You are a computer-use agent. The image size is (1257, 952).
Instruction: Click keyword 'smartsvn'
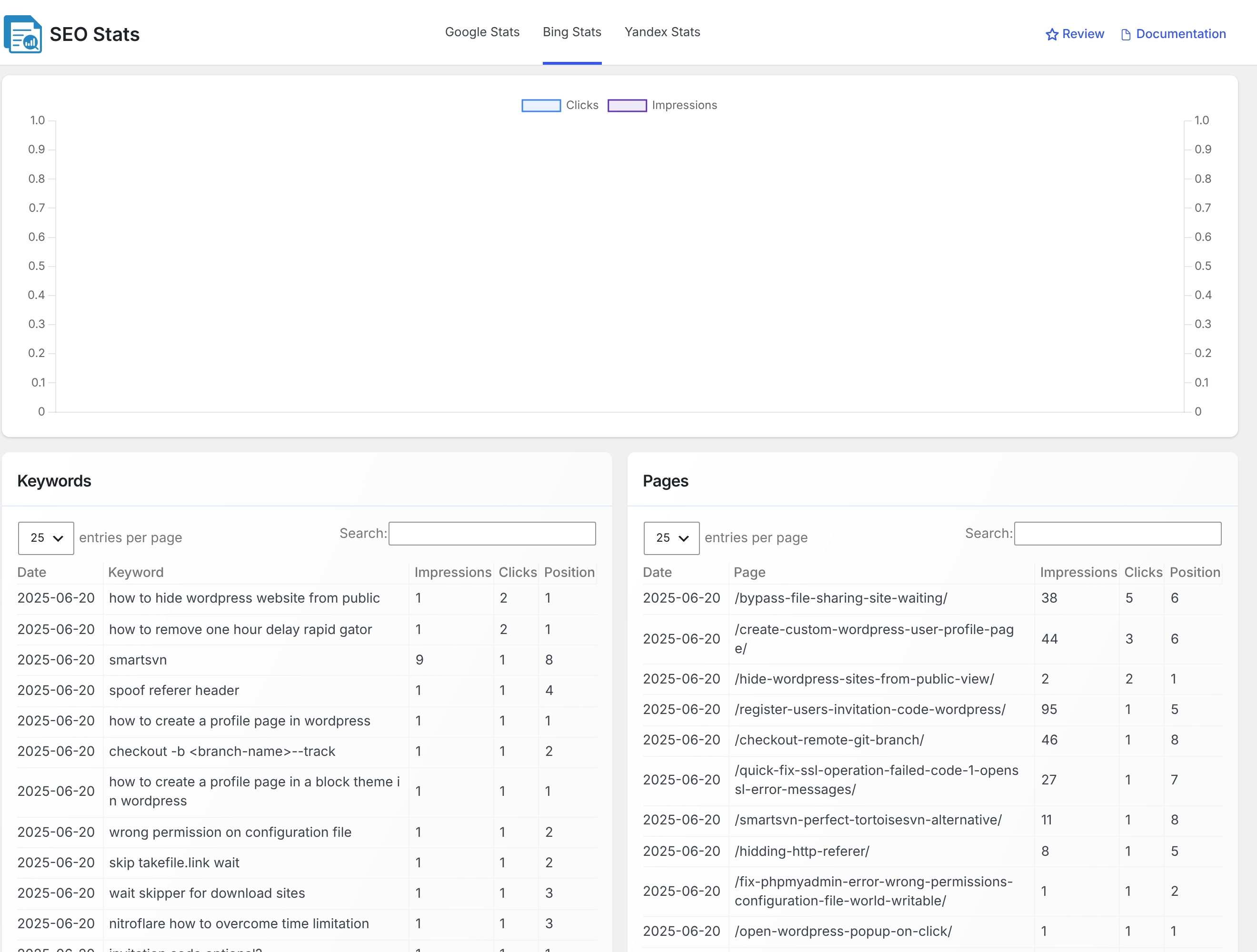pos(138,660)
